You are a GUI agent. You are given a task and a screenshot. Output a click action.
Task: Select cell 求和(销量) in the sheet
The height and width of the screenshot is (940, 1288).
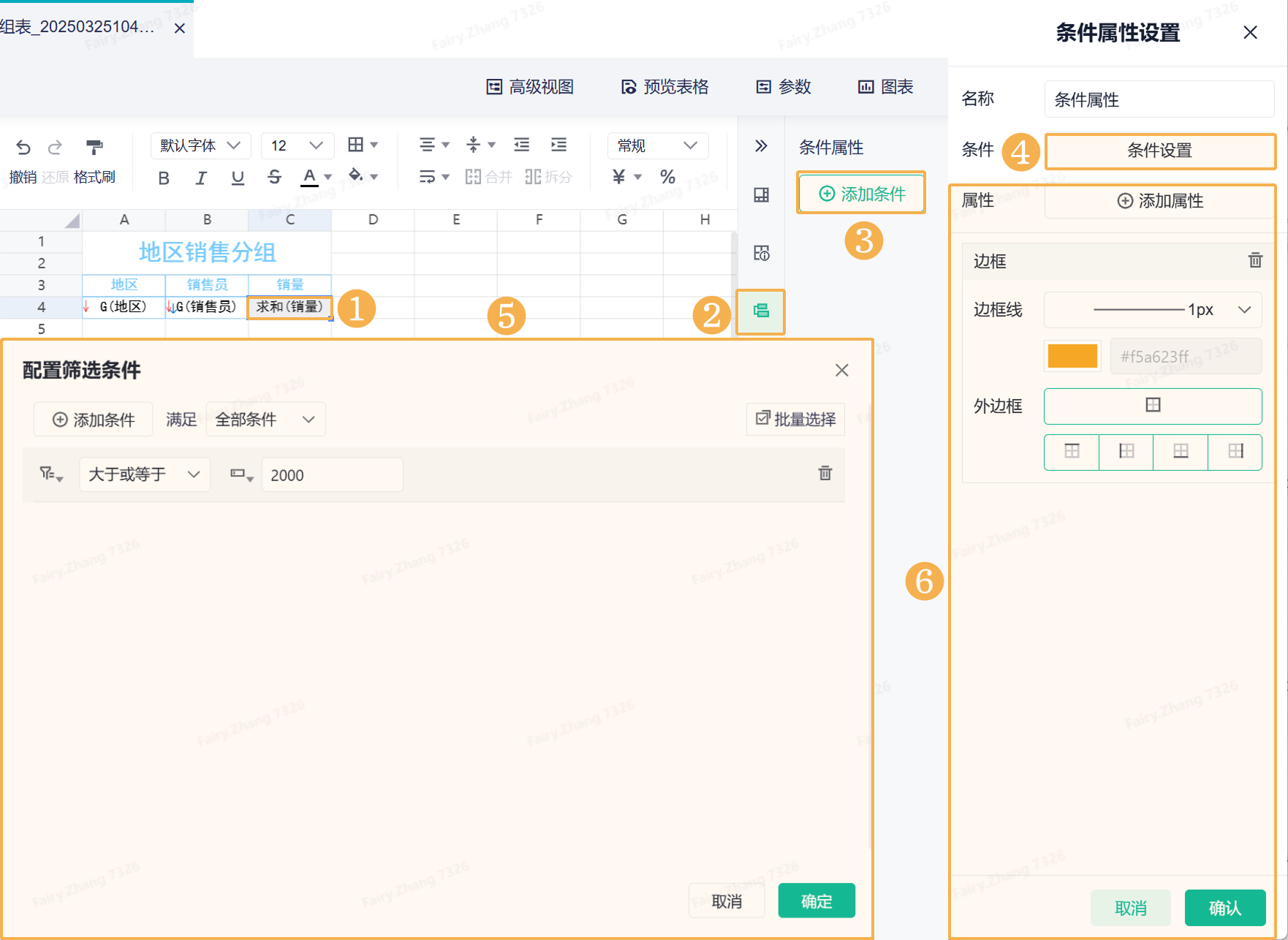(289, 307)
